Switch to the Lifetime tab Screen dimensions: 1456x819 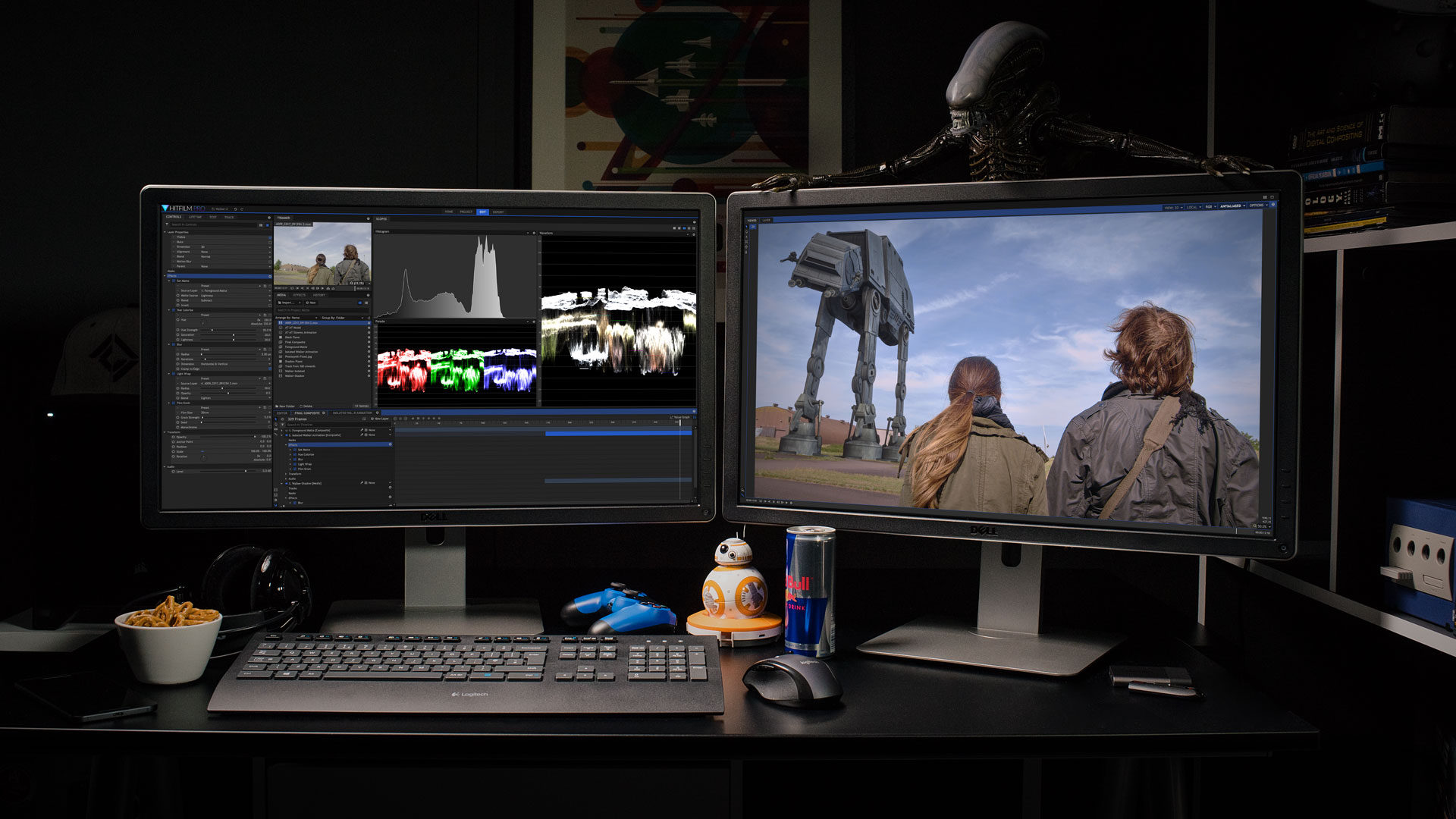click(x=195, y=217)
